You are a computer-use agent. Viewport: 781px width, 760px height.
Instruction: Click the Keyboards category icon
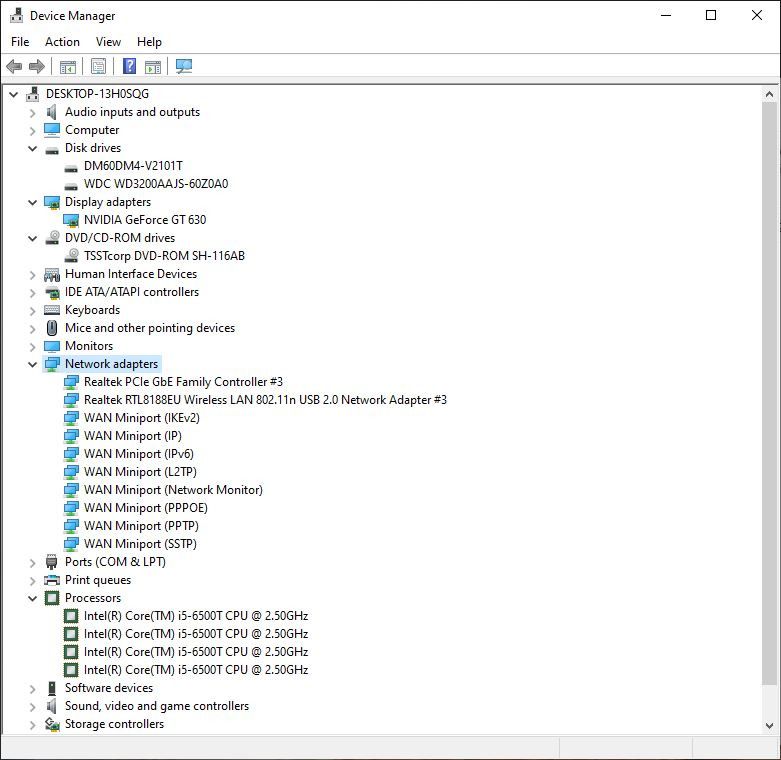[52, 310]
